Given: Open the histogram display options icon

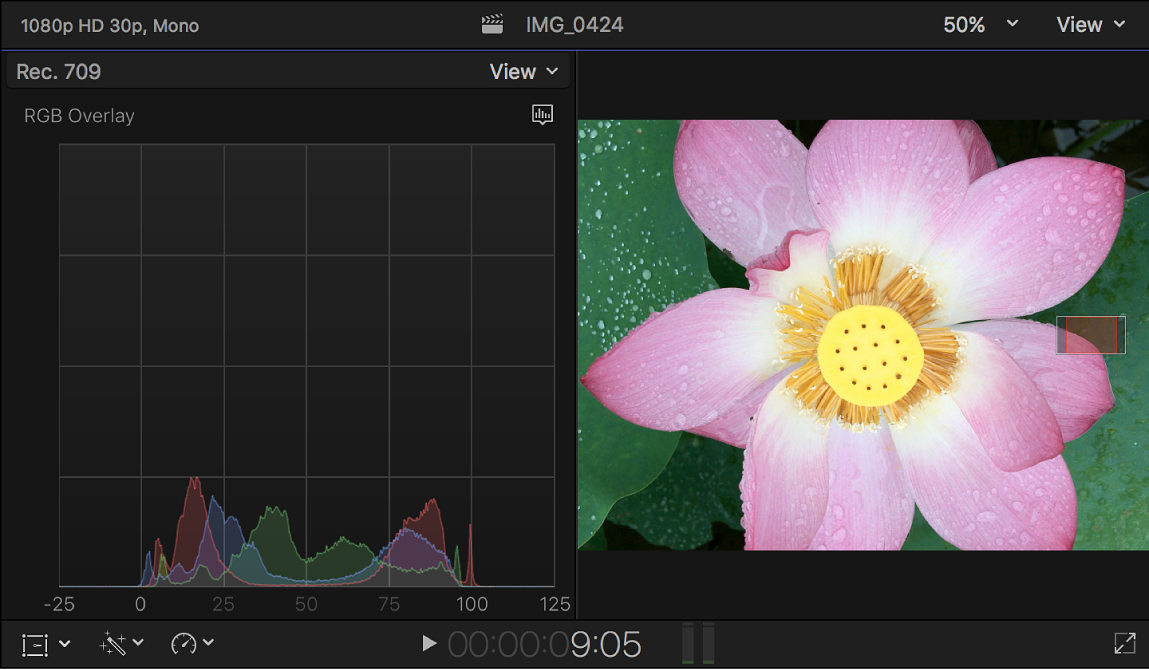Looking at the screenshot, I should (542, 115).
